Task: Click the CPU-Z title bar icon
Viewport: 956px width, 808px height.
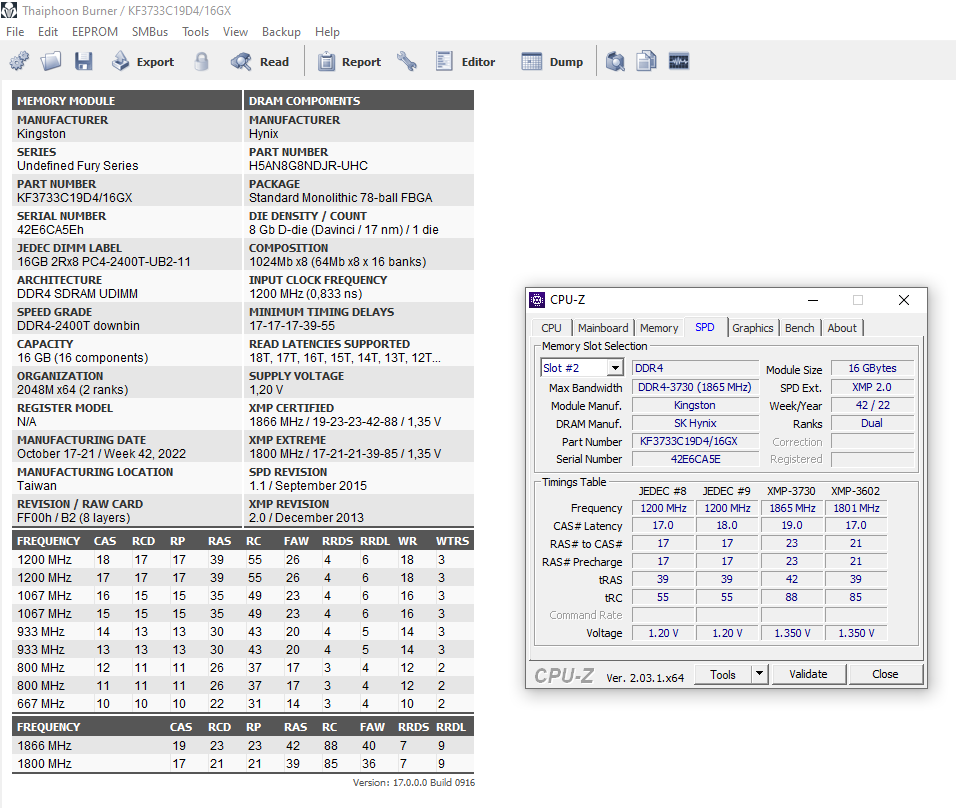Action: (537, 300)
